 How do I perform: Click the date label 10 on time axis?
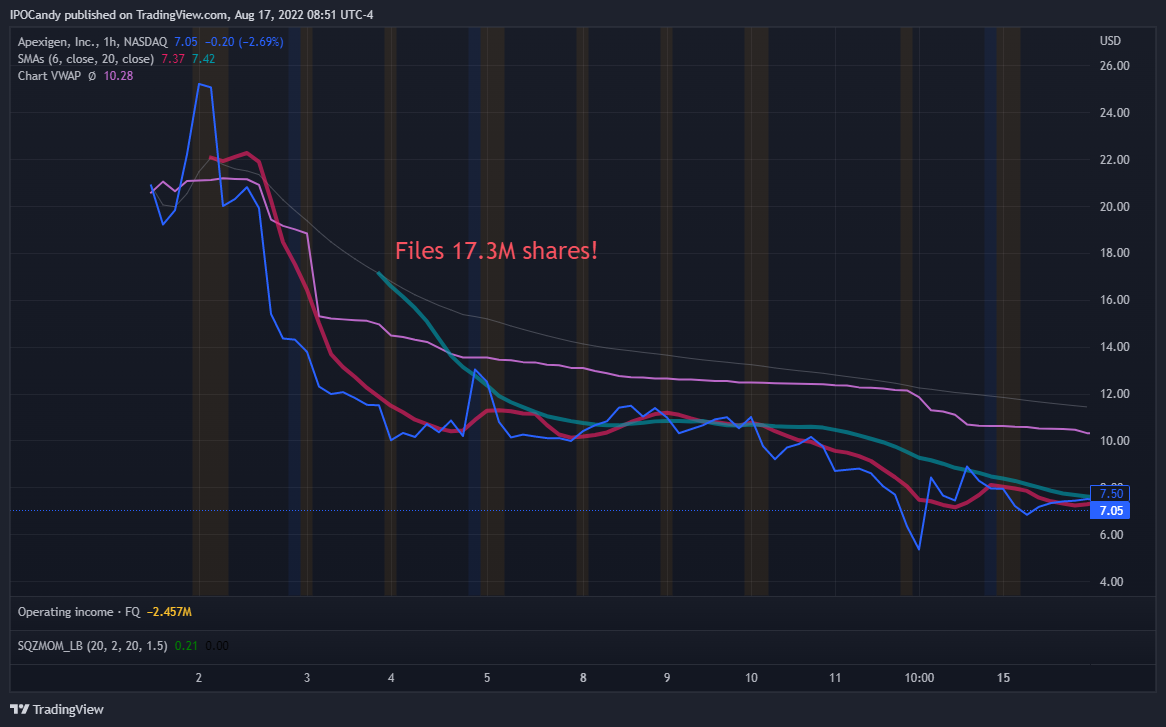751,678
